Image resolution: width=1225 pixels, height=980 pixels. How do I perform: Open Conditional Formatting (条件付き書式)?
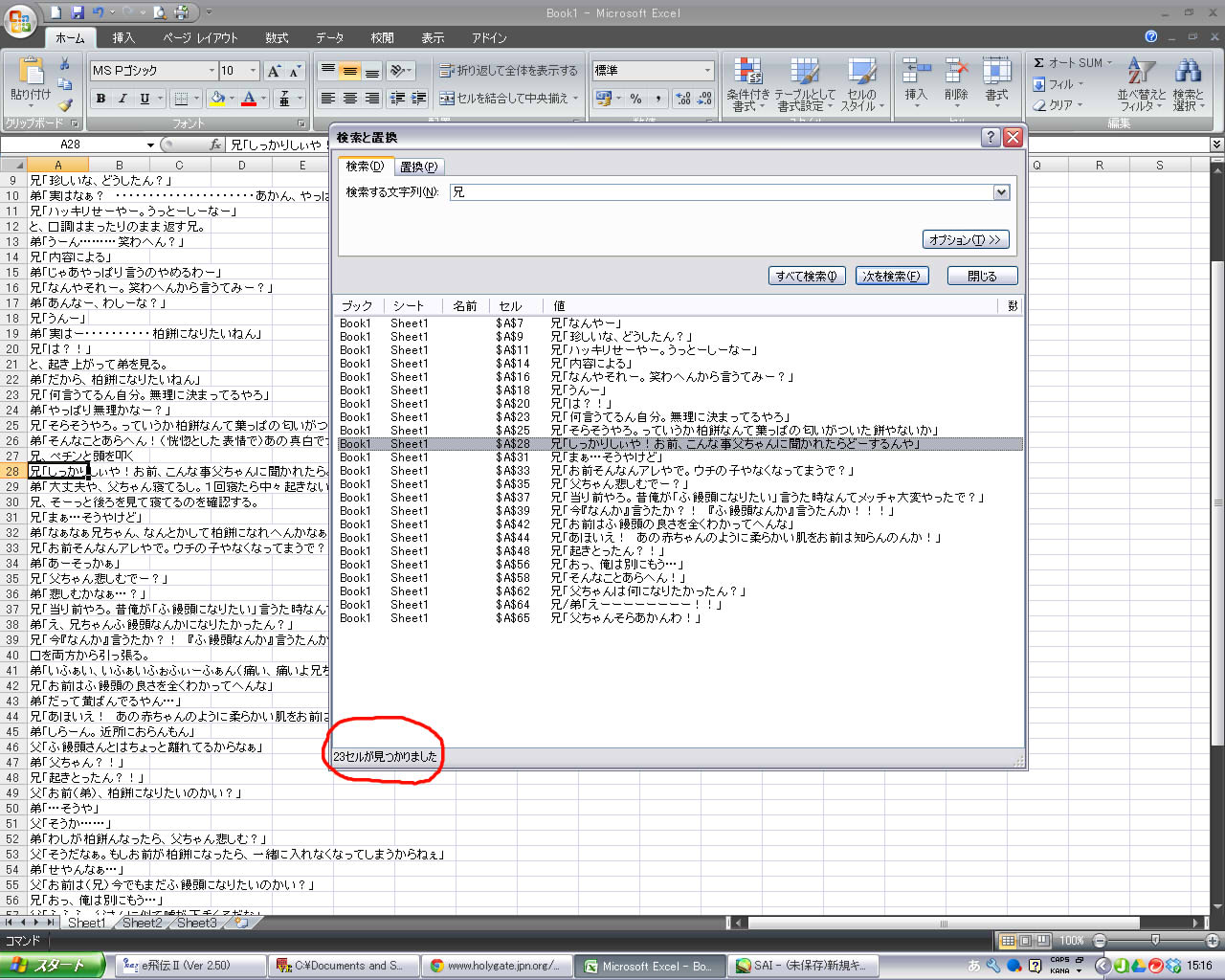[747, 84]
